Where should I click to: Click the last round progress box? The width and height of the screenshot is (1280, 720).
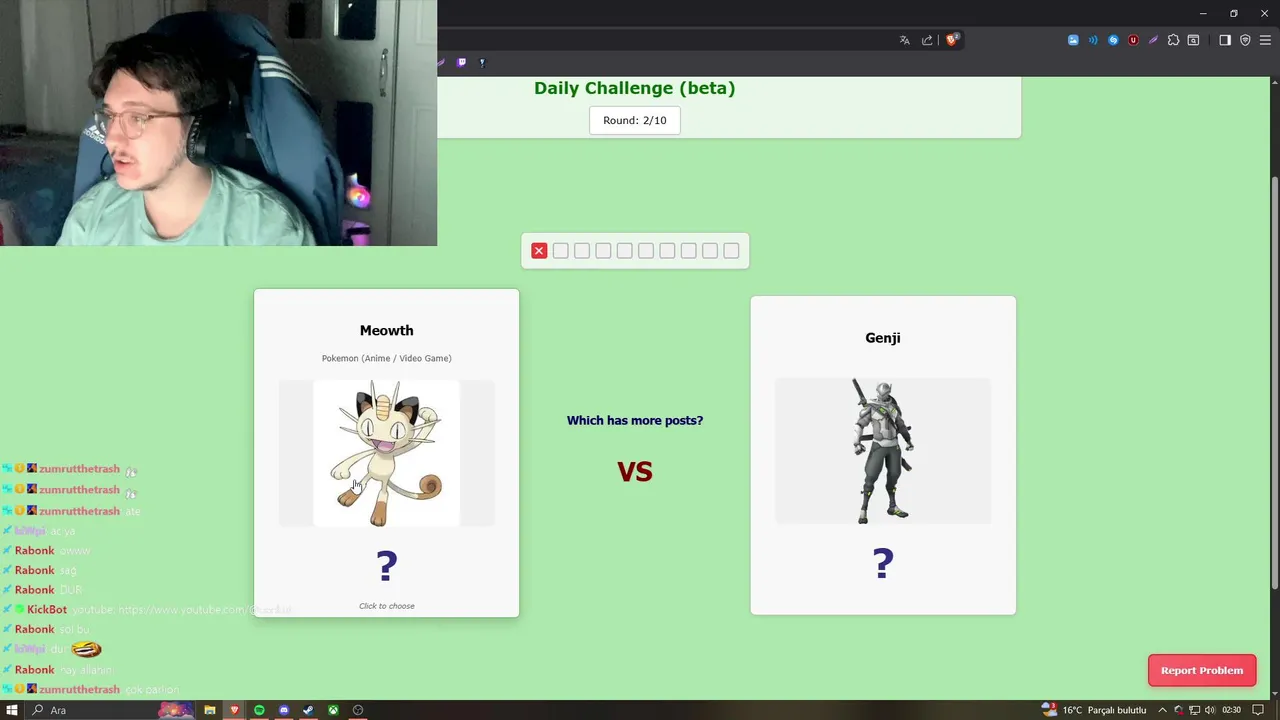(731, 251)
